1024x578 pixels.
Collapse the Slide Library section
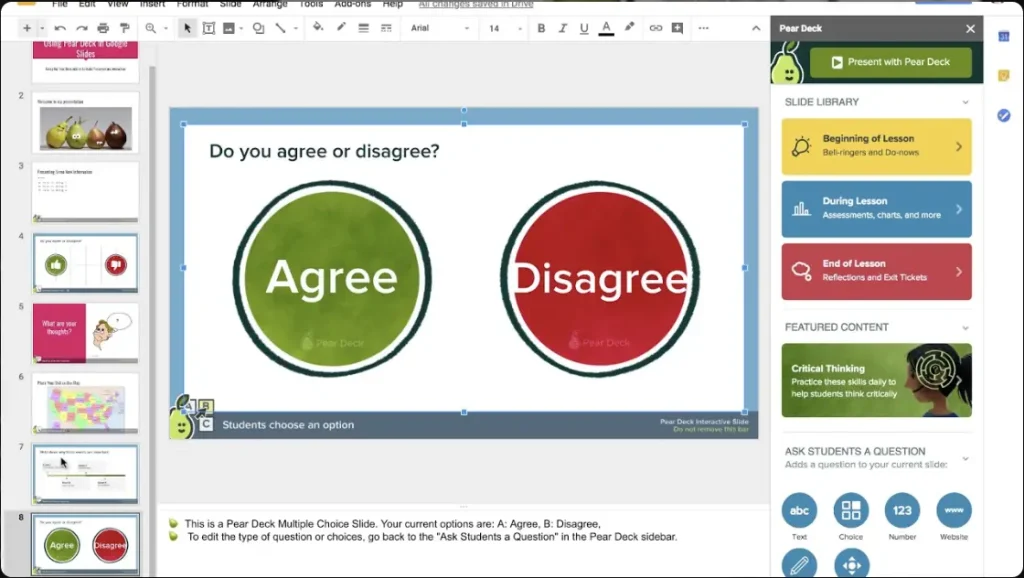pyautogui.click(x=967, y=102)
